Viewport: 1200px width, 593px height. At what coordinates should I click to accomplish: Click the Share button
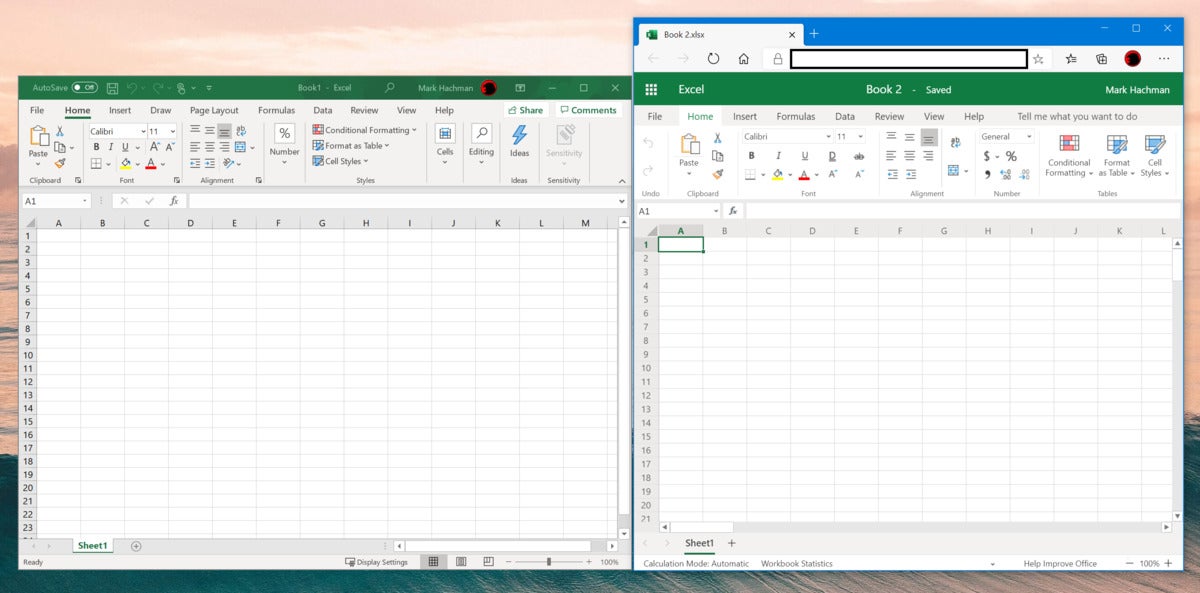coord(526,111)
